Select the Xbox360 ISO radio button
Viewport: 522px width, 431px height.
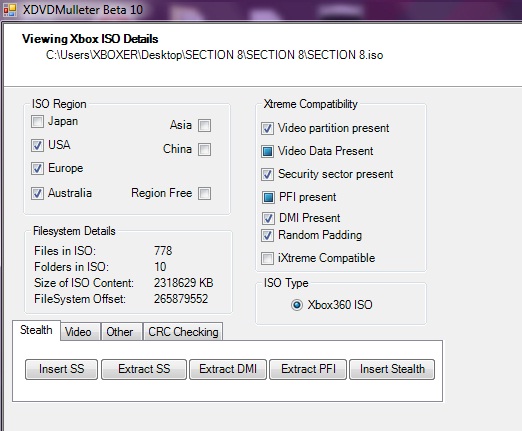click(x=297, y=305)
